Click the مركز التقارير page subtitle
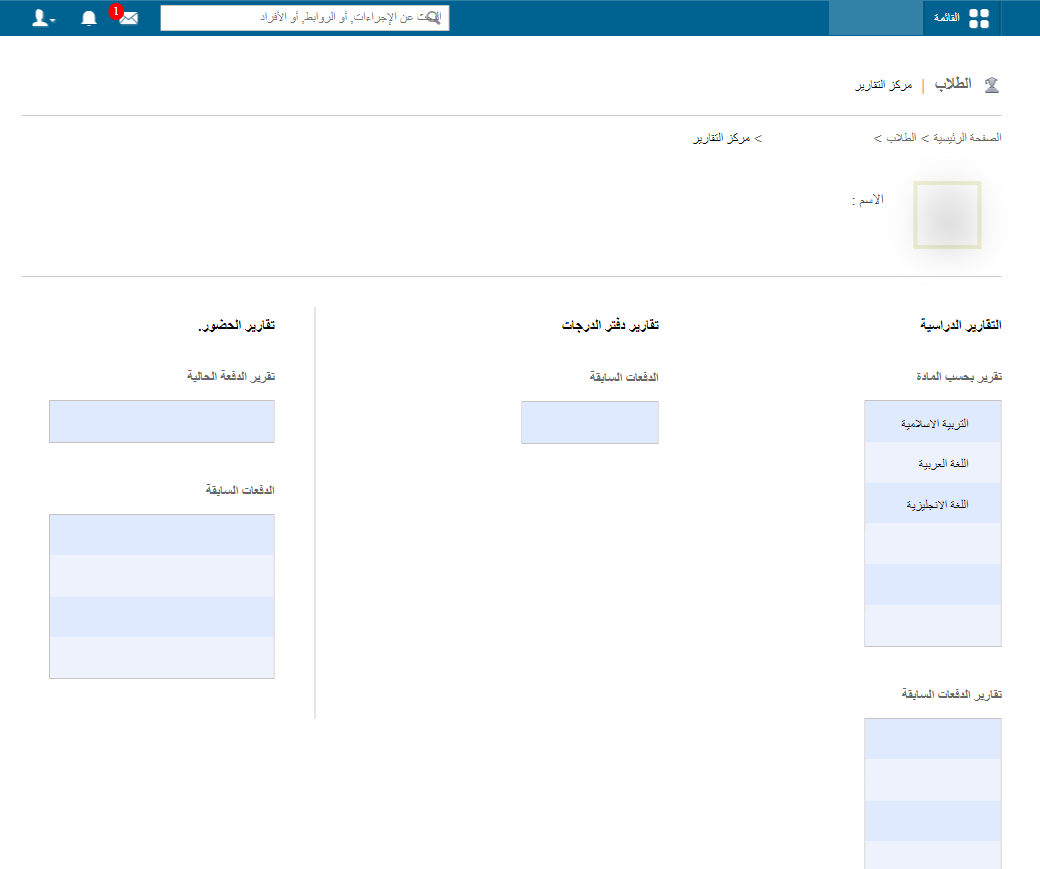Screen dimensions: 1040x869 click(x=883, y=85)
